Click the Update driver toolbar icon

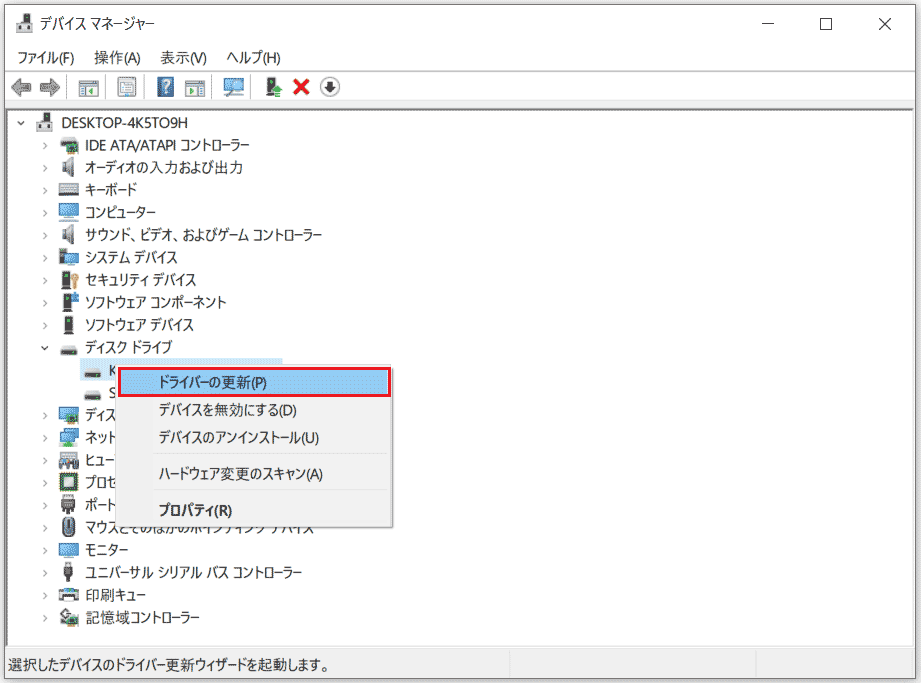(x=273, y=88)
